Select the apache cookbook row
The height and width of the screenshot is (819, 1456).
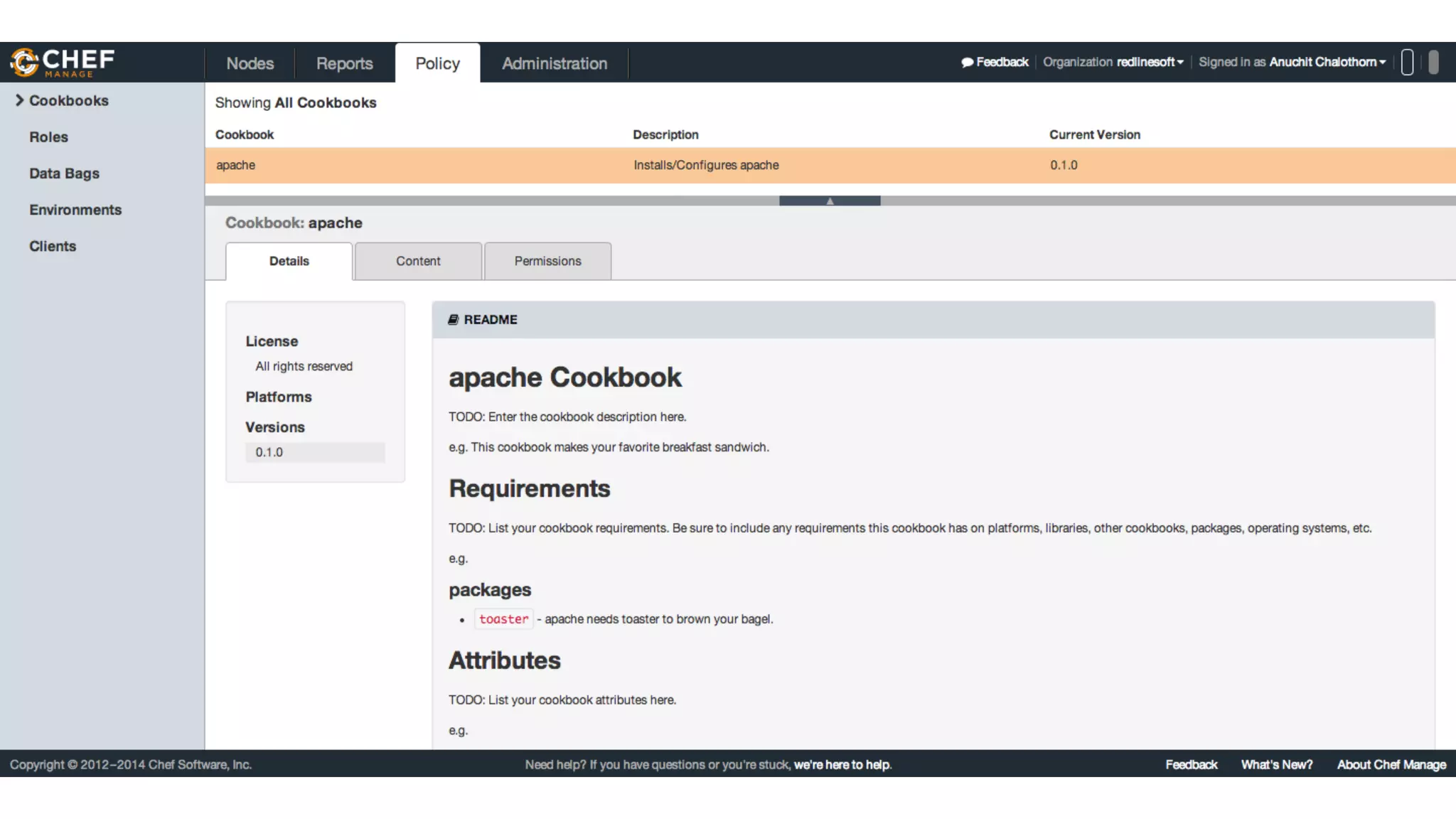tap(236, 165)
